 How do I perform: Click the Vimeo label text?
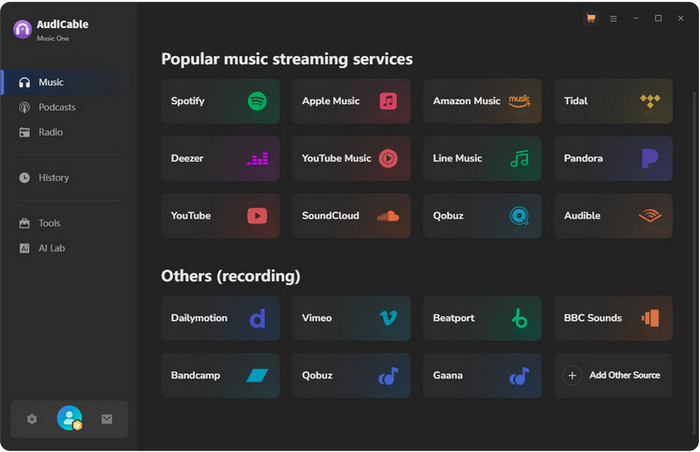pyautogui.click(x=317, y=318)
